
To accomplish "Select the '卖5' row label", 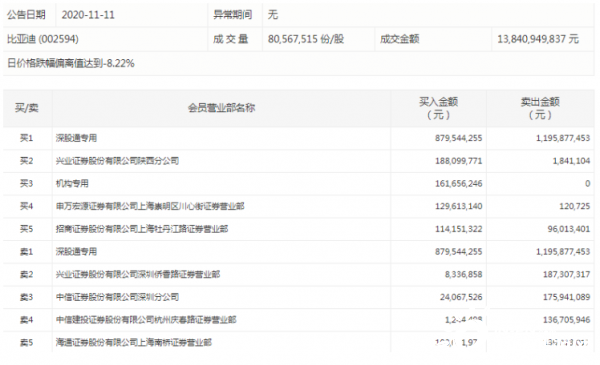I will pyautogui.click(x=26, y=342).
